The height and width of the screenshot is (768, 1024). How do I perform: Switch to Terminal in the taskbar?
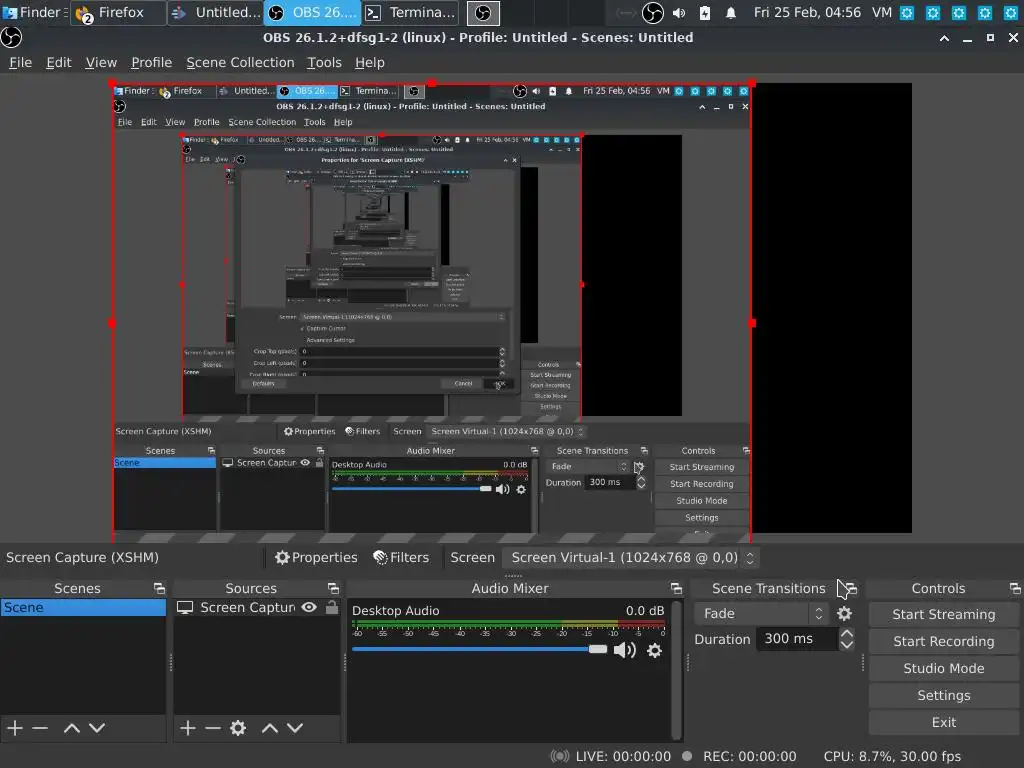(410, 12)
